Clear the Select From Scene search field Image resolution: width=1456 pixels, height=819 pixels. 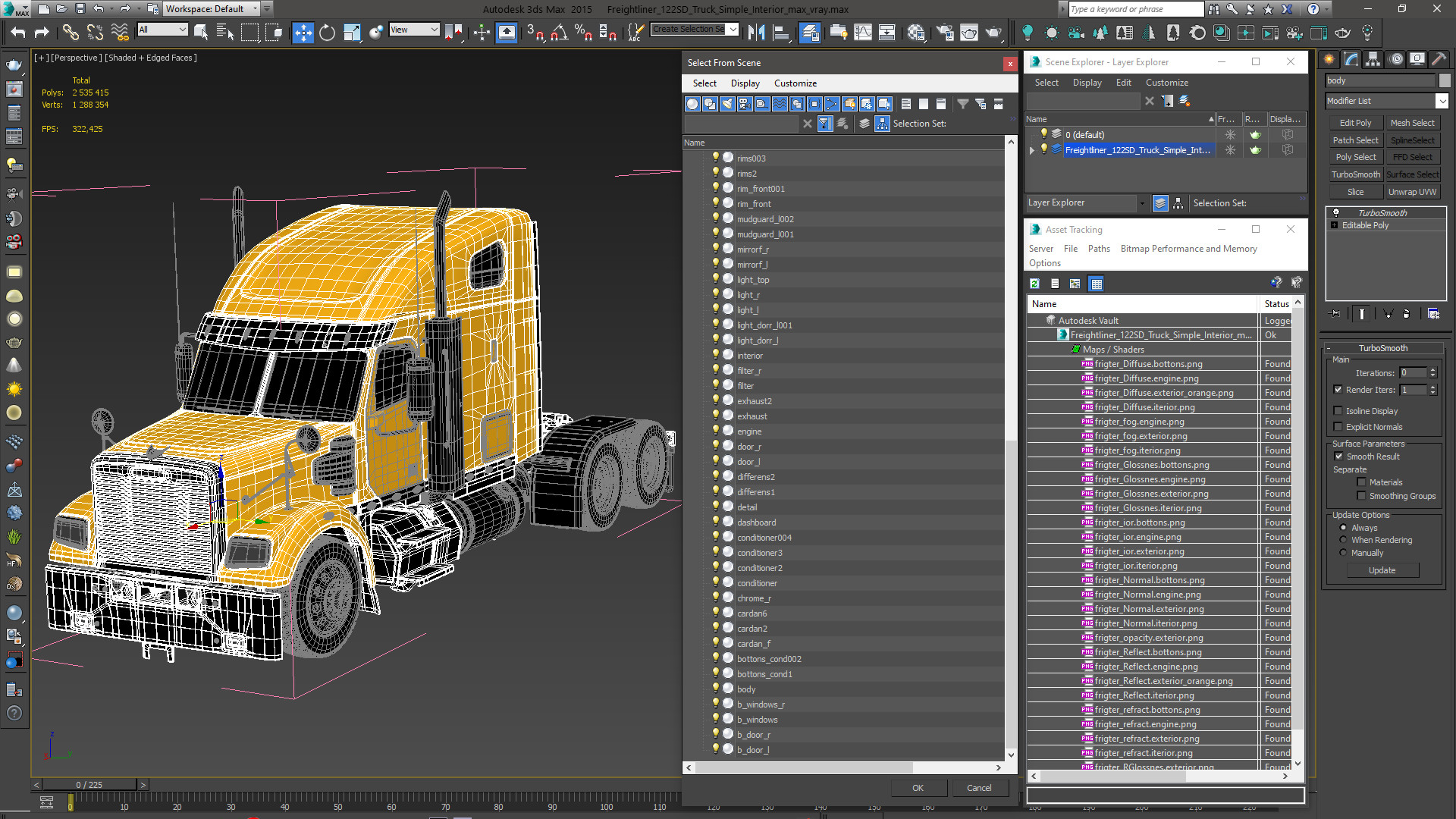pos(807,124)
